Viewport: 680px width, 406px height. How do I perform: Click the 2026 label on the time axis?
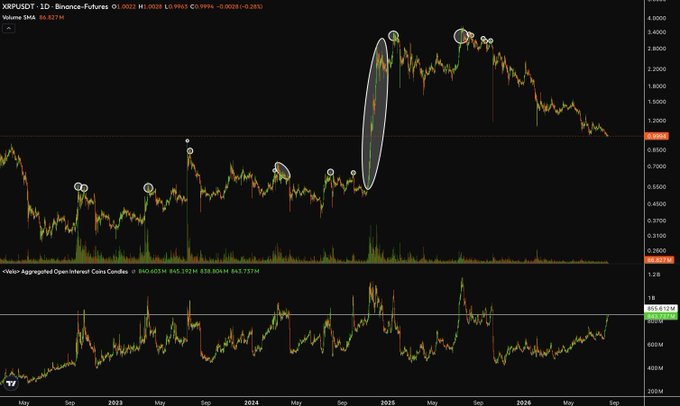(523, 403)
